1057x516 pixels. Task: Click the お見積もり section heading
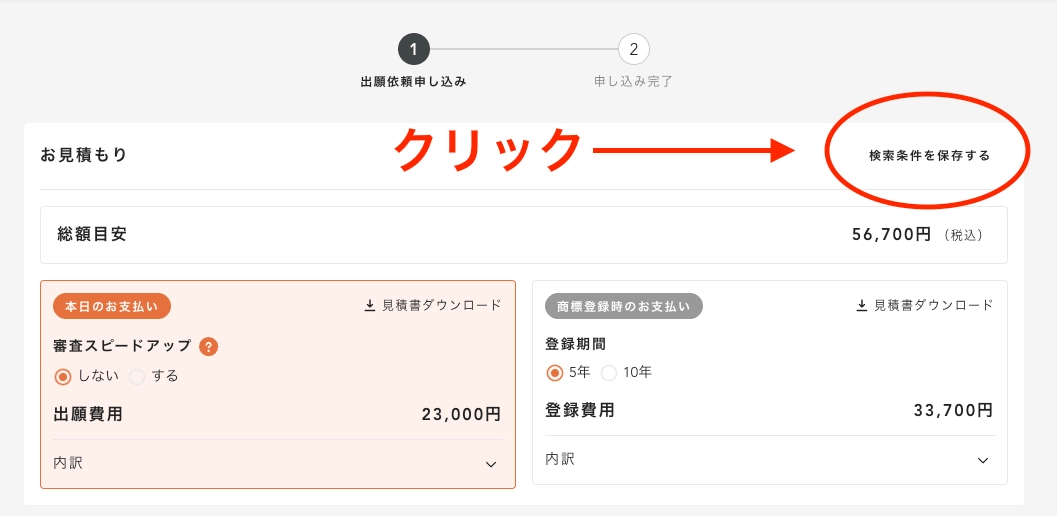pyautogui.click(x=83, y=155)
